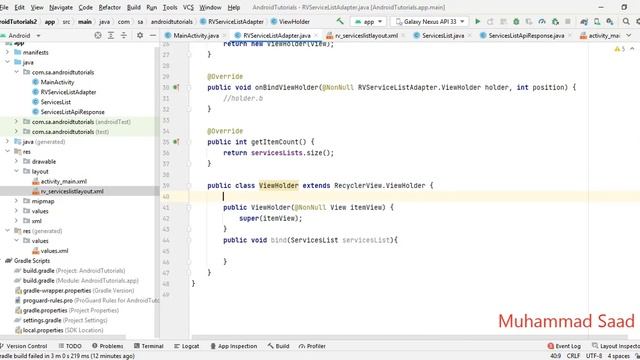
Task: Open project panel gear options
Action: tap(140, 36)
